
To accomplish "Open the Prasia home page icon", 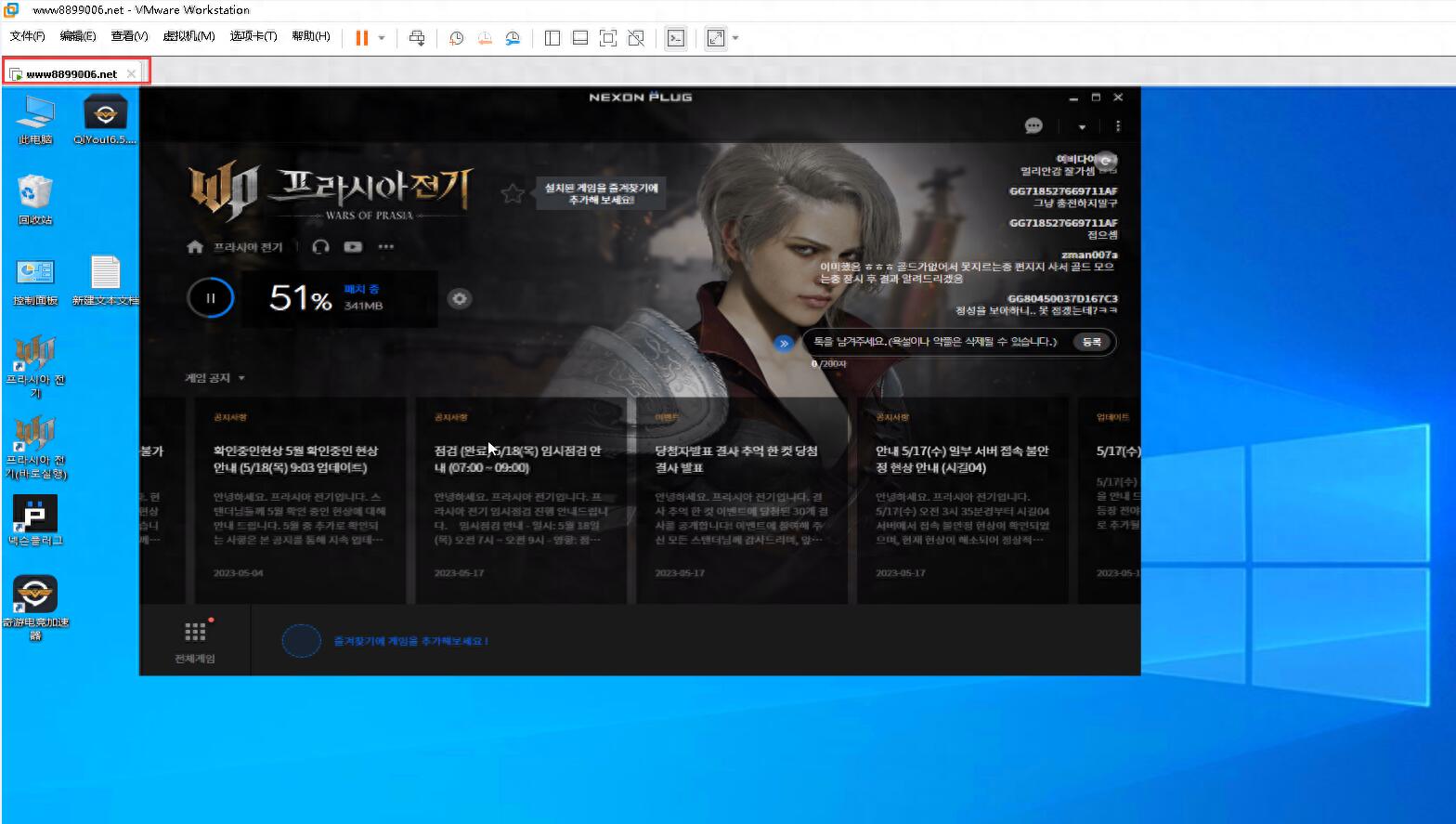I will [195, 247].
